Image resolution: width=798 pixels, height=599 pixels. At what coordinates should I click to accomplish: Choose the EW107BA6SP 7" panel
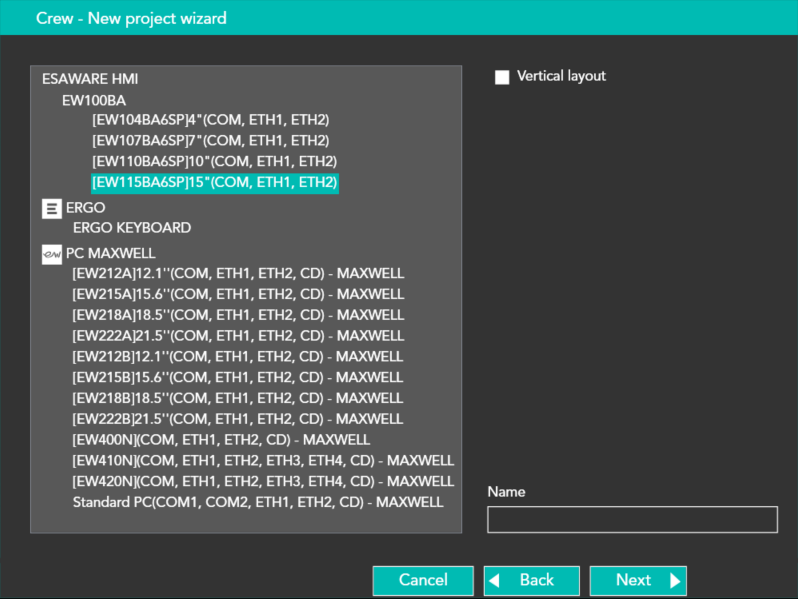coord(210,141)
